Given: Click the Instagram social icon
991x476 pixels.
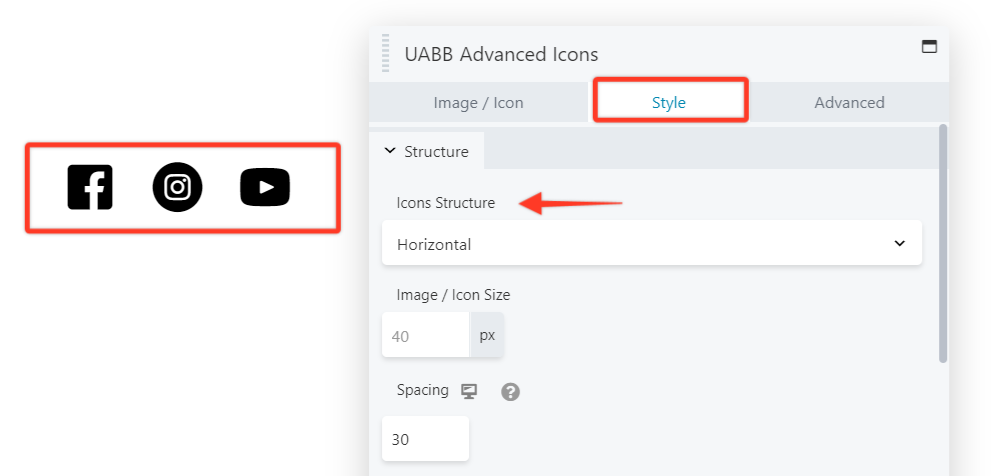Looking at the screenshot, I should tap(177, 187).
